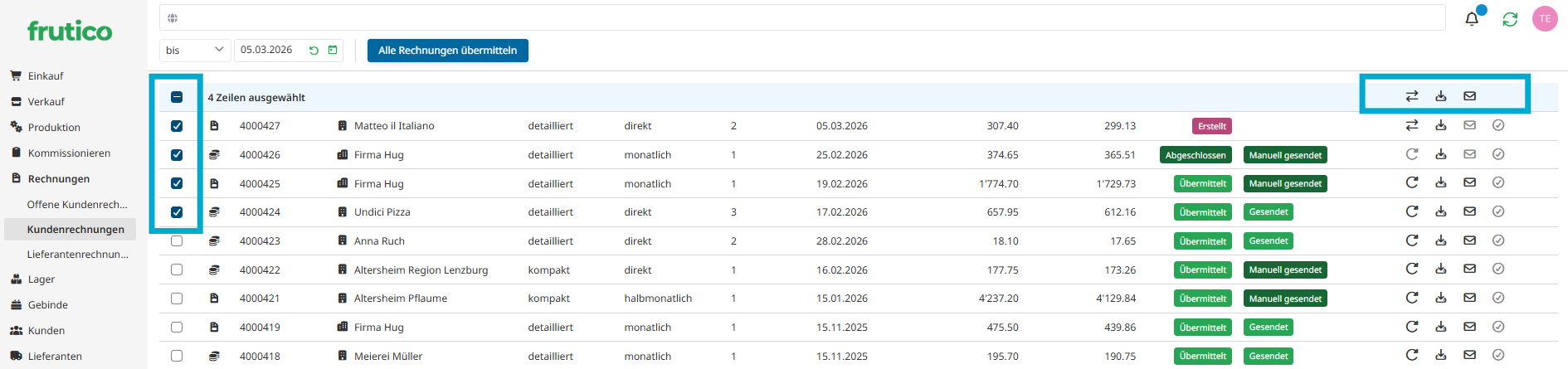This screenshot has width=1568, height=369.
Task: Send invoice 4000424 by email
Action: tap(1469, 211)
